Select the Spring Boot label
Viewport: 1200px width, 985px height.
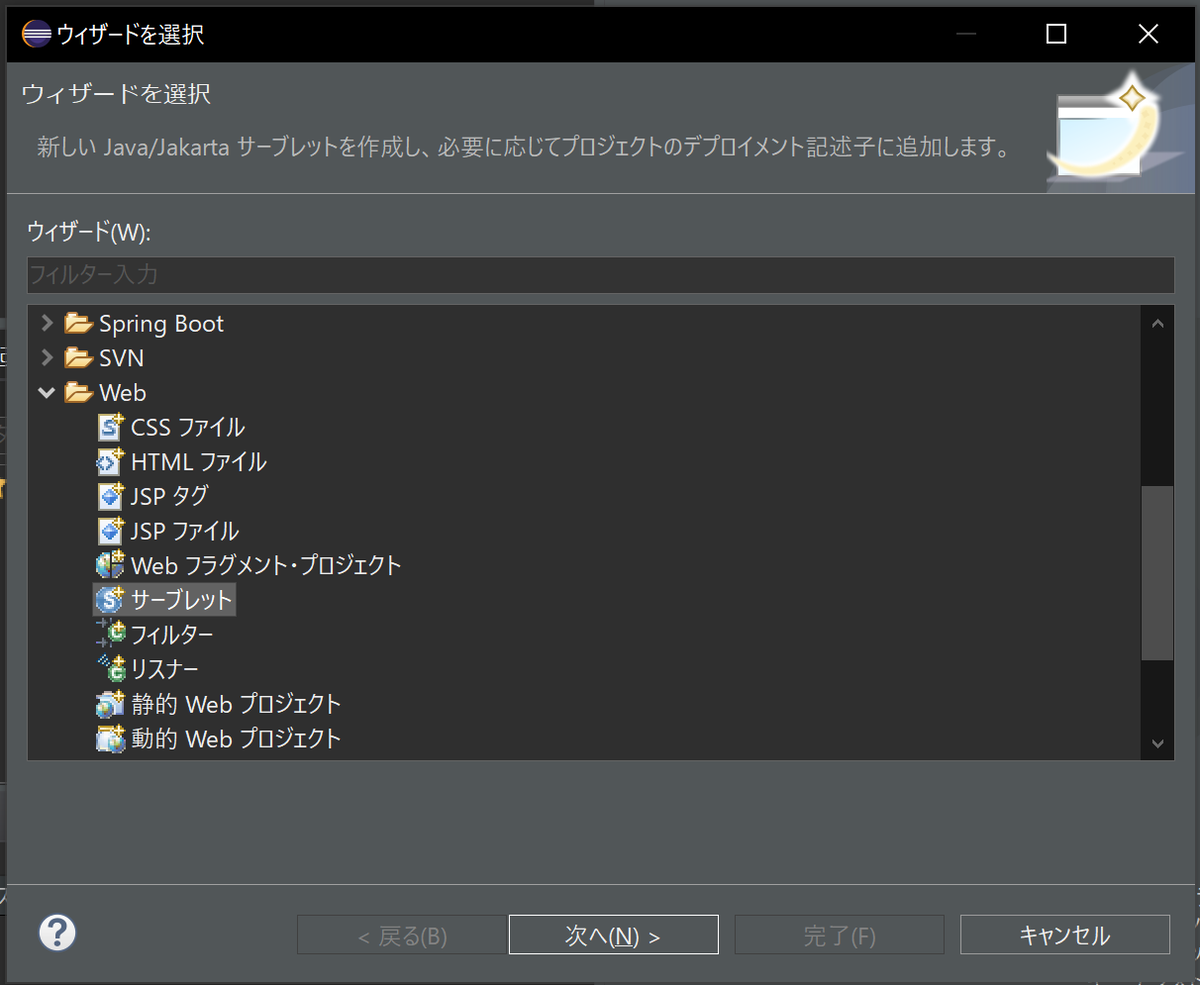pyautogui.click(x=161, y=324)
